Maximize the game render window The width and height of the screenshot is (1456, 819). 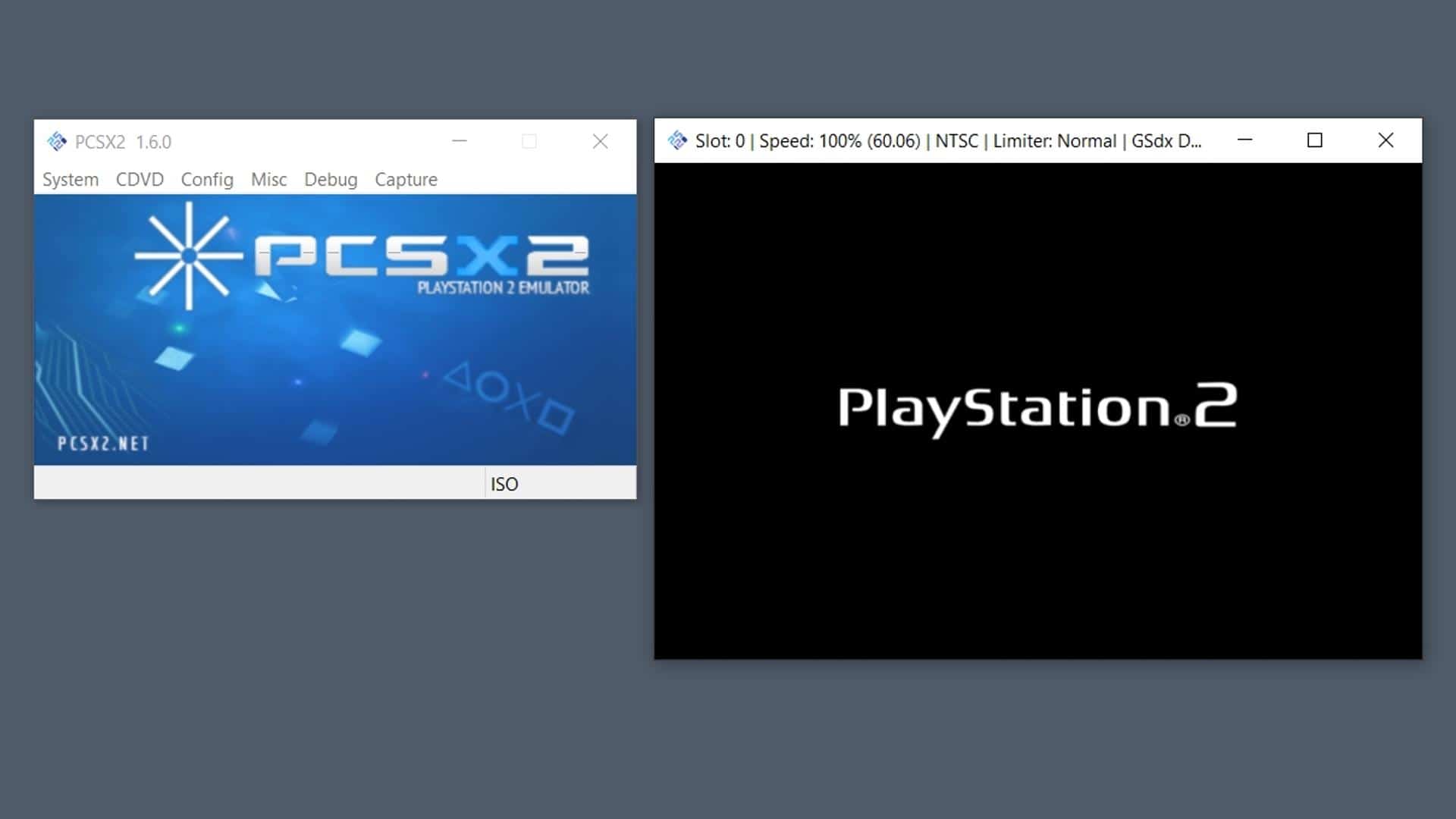click(x=1315, y=140)
